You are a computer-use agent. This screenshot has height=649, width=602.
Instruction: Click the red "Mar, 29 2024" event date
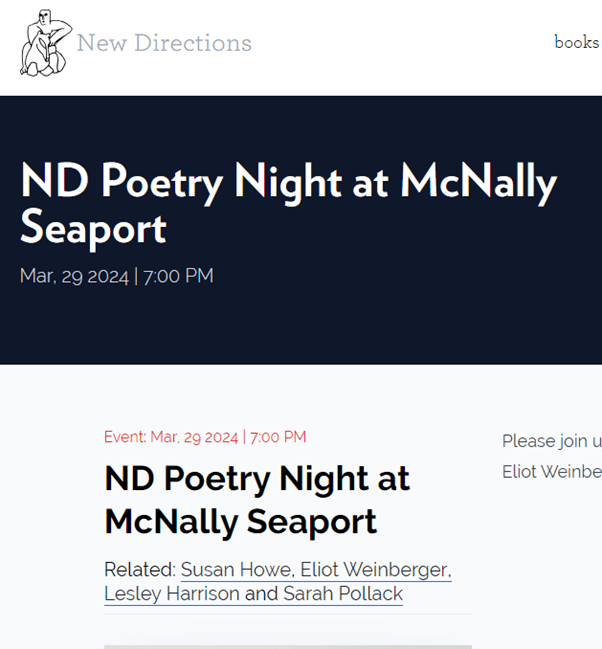[194, 437]
